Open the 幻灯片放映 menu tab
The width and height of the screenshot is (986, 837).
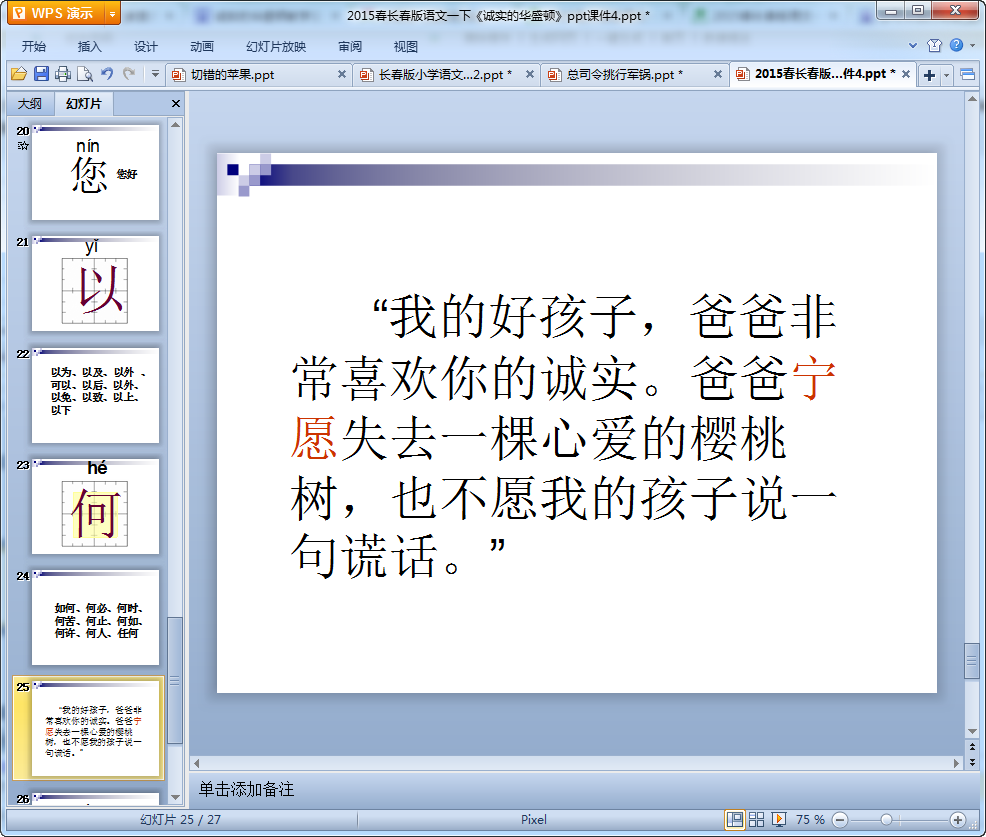pos(275,47)
